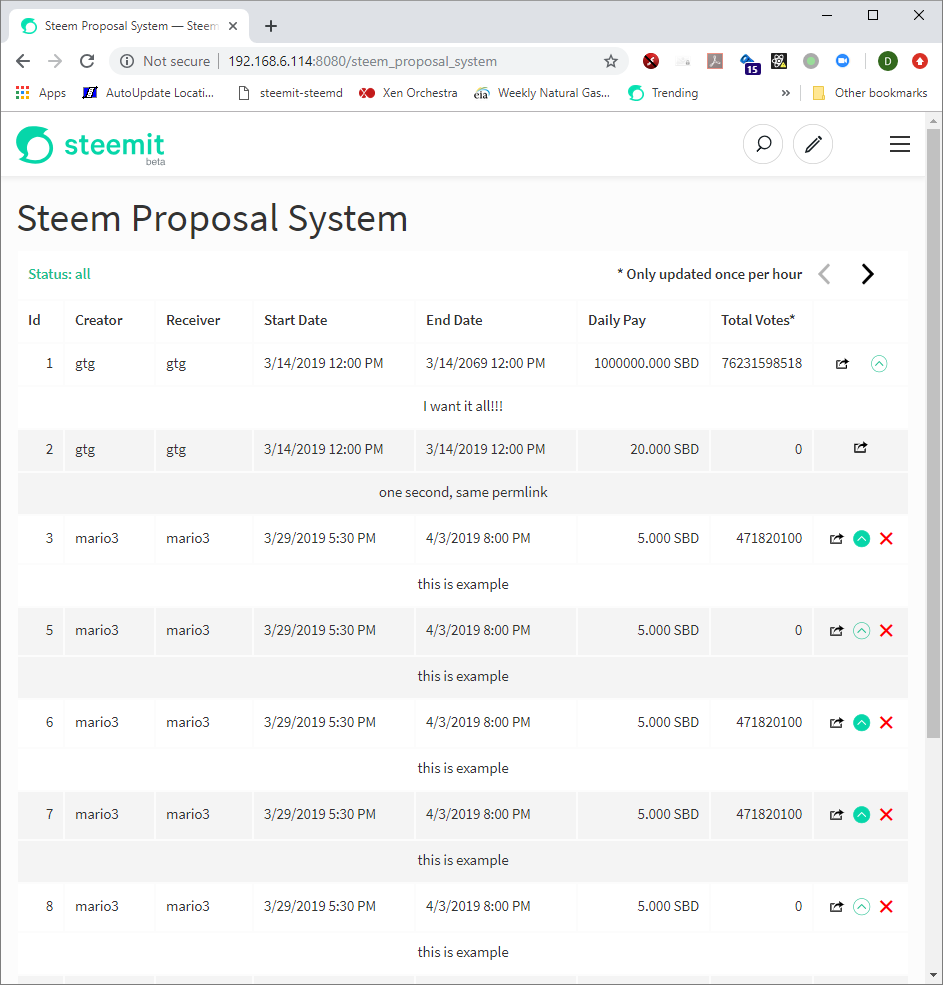
Task: Open share link for proposal 6
Action: [x=836, y=723]
